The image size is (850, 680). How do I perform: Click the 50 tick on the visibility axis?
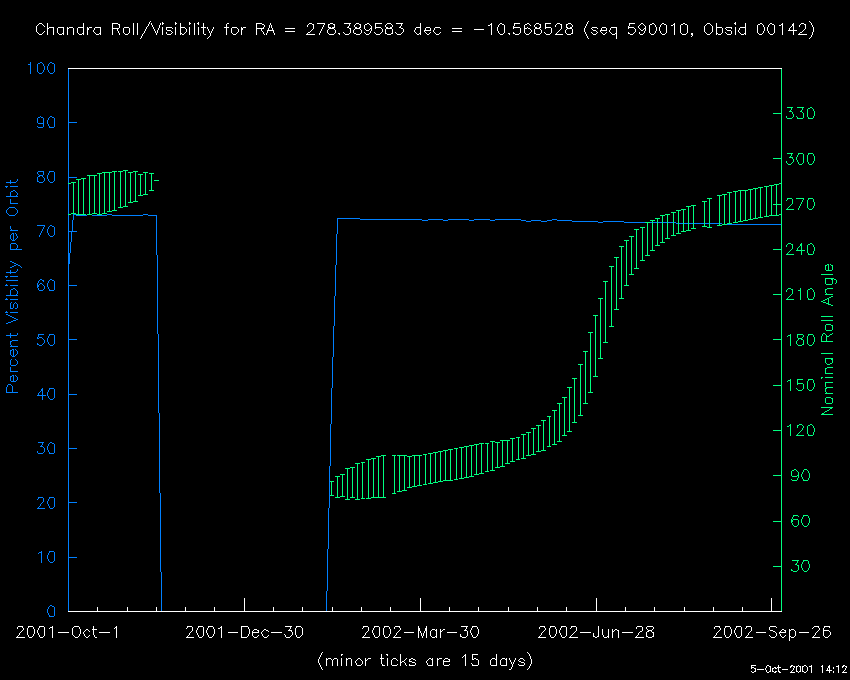(x=47, y=340)
